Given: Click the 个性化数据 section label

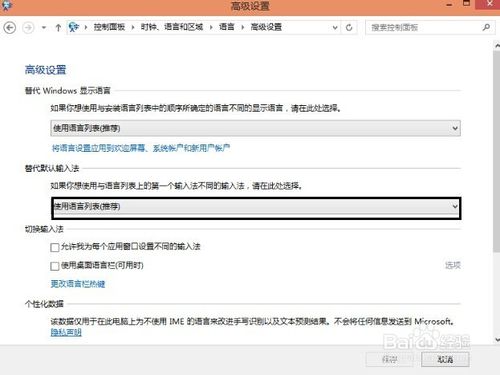Looking at the screenshot, I should (x=44, y=304).
